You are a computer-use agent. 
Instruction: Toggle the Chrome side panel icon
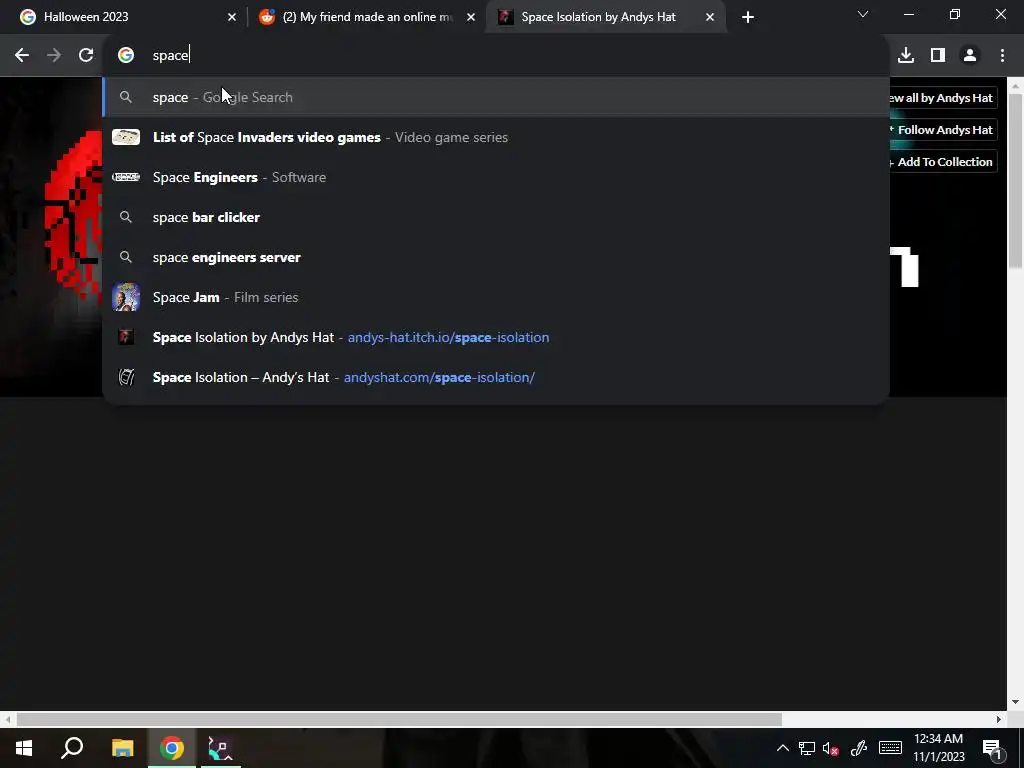938,56
